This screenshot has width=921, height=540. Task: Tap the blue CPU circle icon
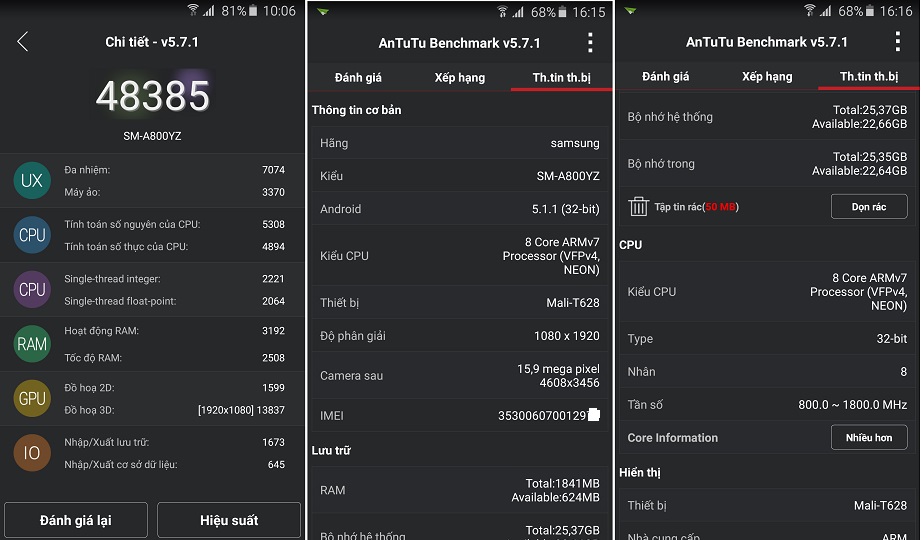32,235
